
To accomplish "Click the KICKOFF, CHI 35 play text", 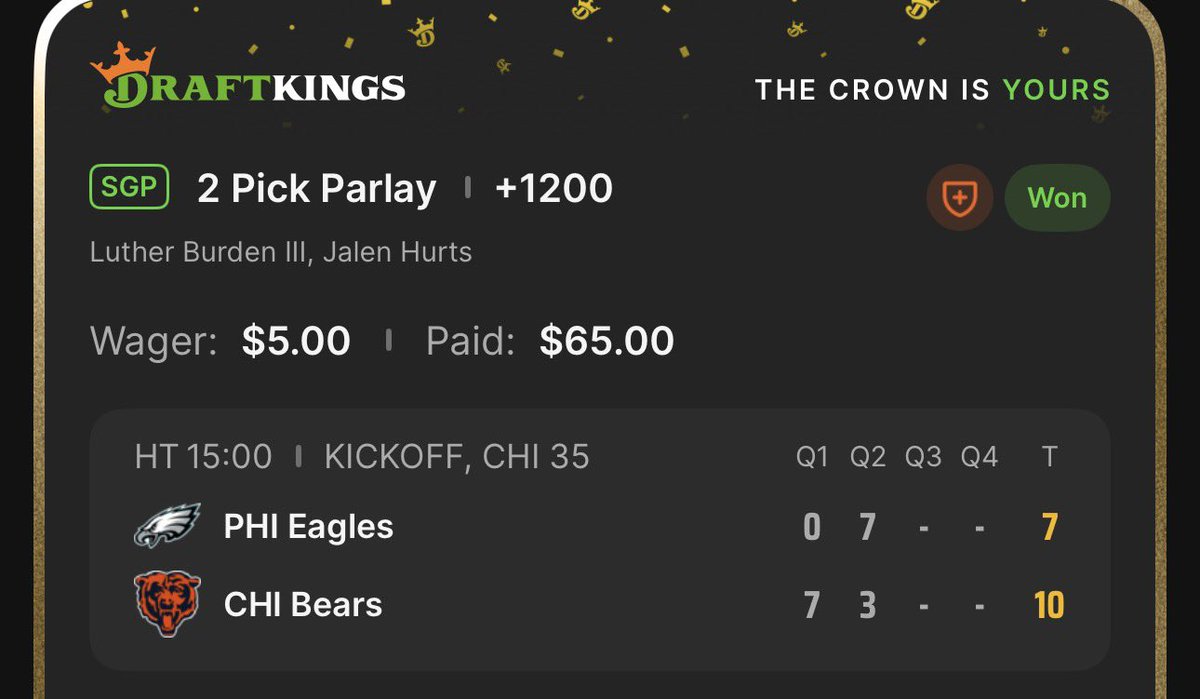I will coord(457,457).
